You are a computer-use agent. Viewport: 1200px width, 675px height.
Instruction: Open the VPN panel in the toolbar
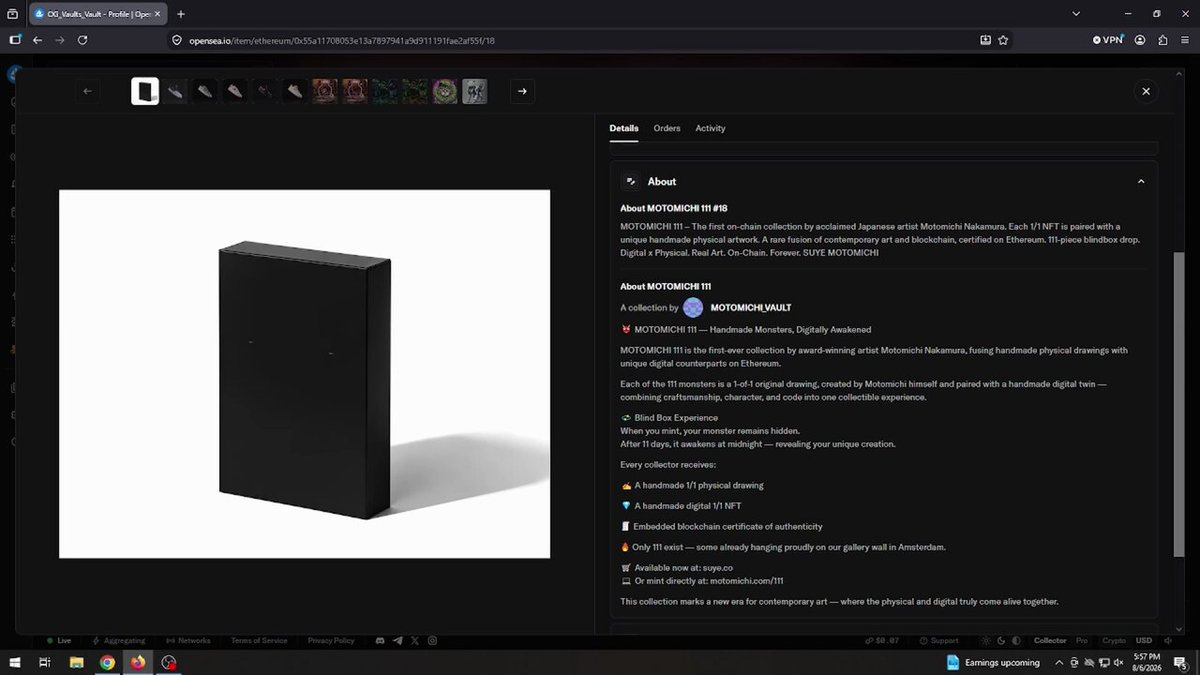1109,40
